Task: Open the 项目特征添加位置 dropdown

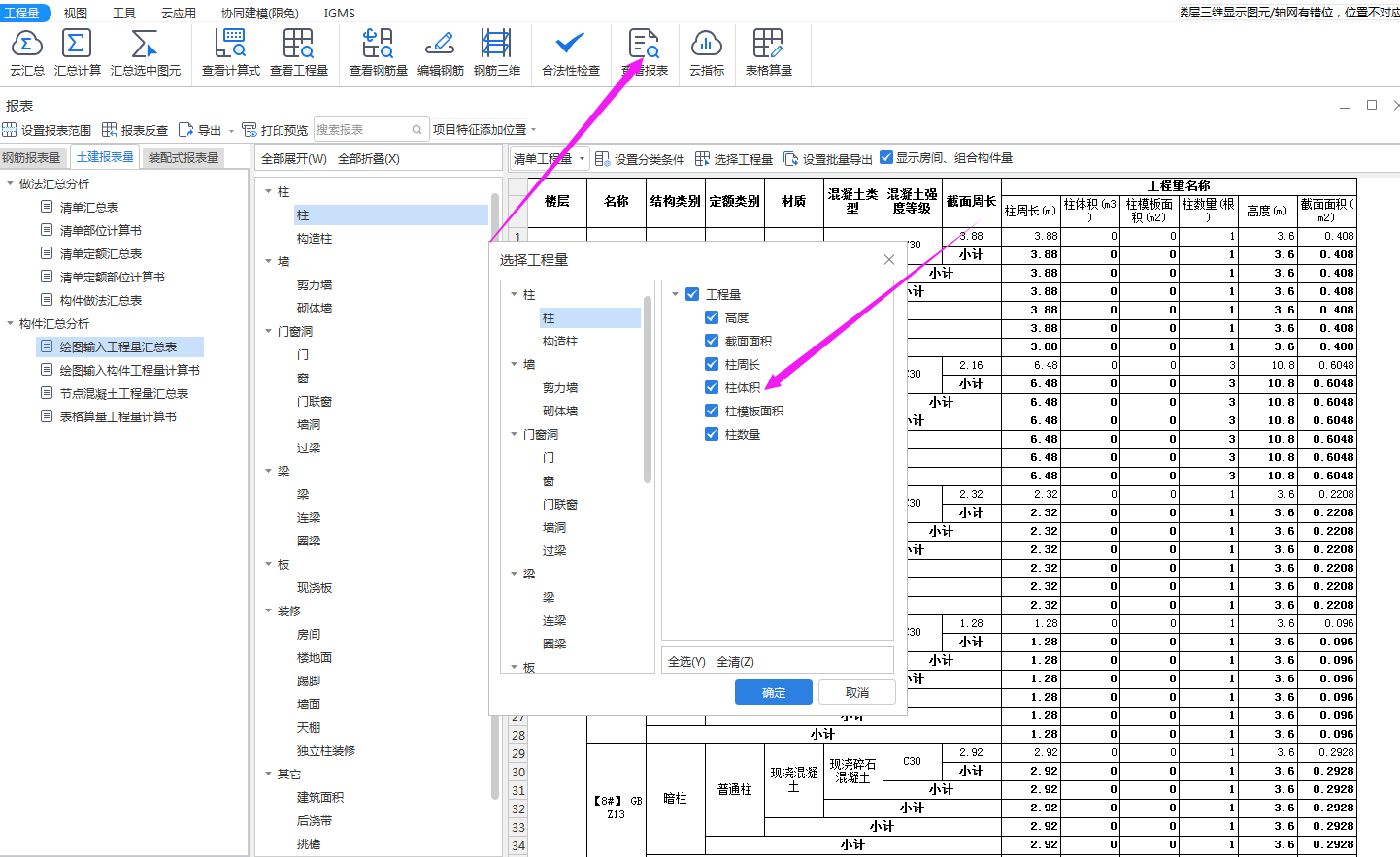Action: (x=483, y=129)
